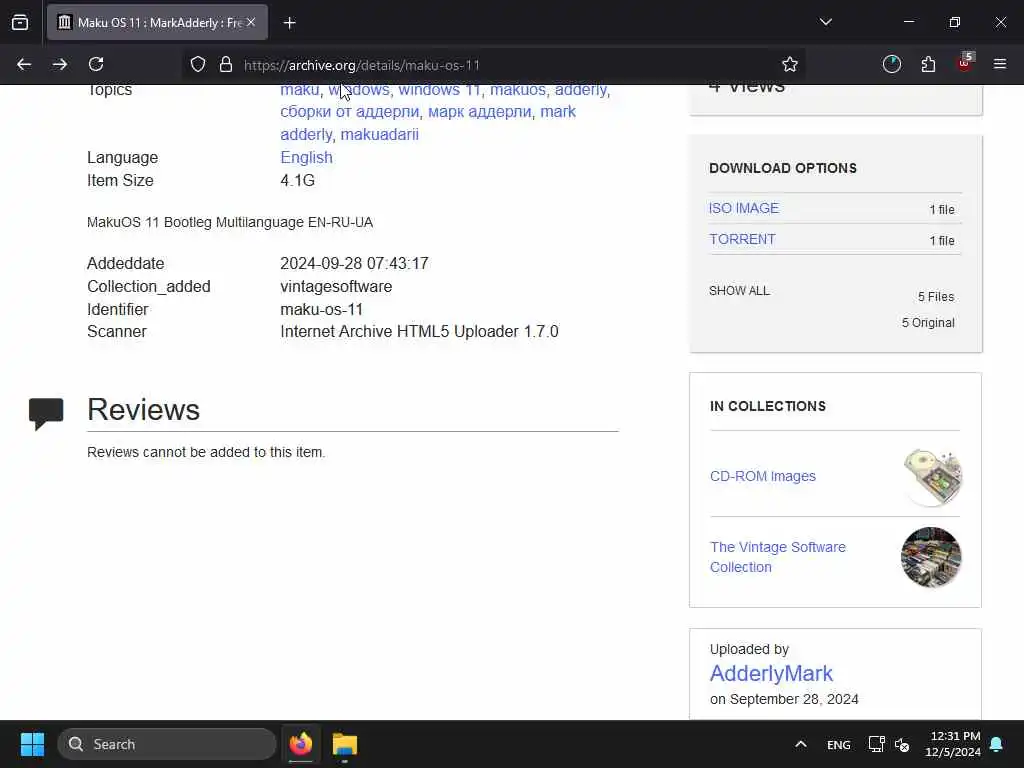Click the identifier value 'maku-os-11'
1024x768 pixels.
[x=321, y=309]
